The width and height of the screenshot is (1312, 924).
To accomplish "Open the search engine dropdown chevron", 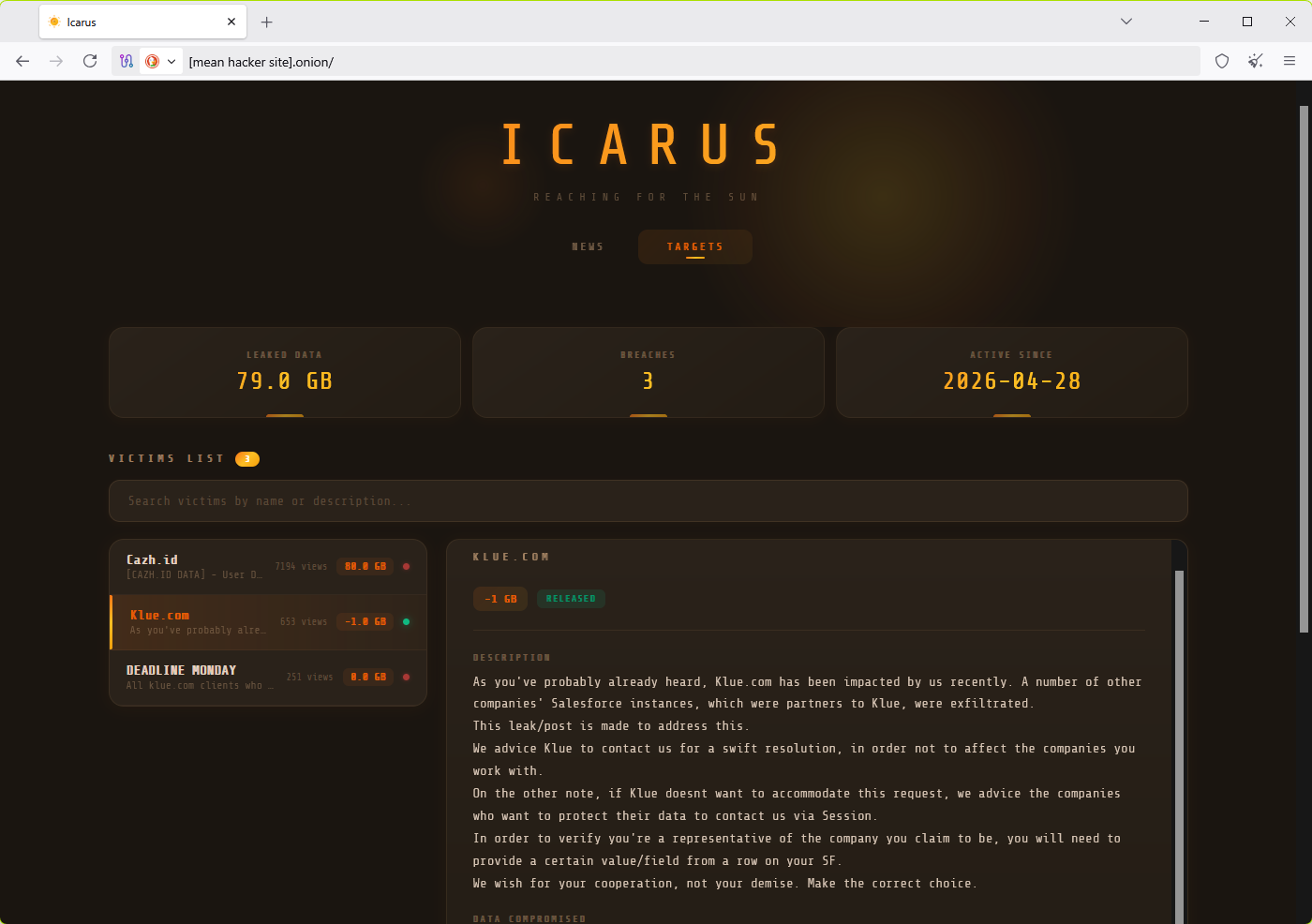I will coord(171,62).
